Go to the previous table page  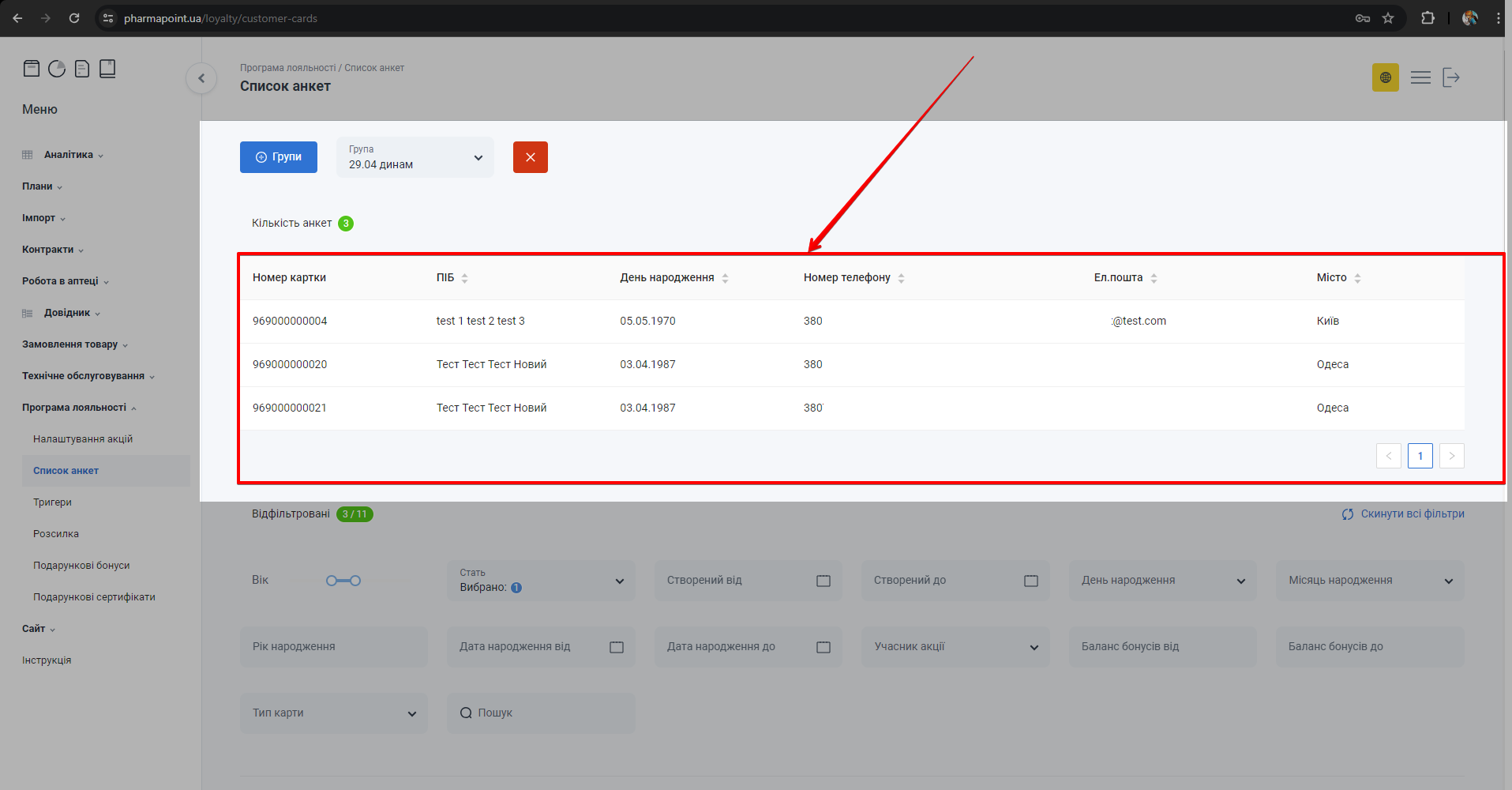pos(1389,456)
